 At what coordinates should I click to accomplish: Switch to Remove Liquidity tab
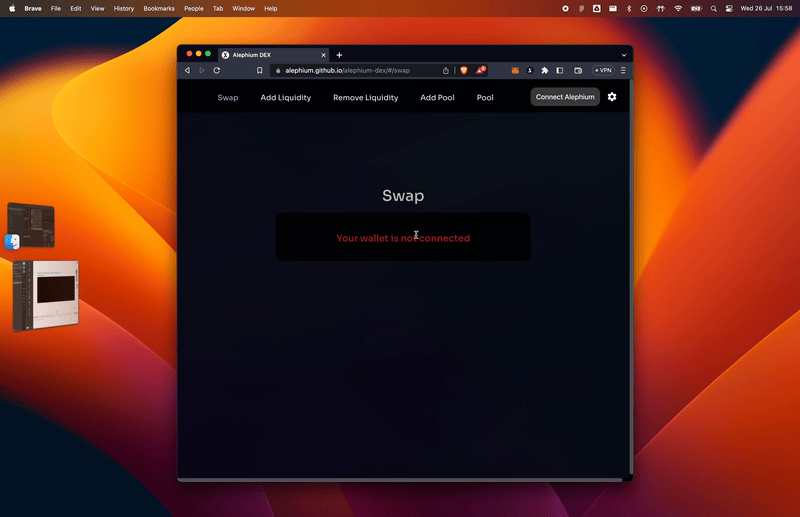click(x=365, y=98)
